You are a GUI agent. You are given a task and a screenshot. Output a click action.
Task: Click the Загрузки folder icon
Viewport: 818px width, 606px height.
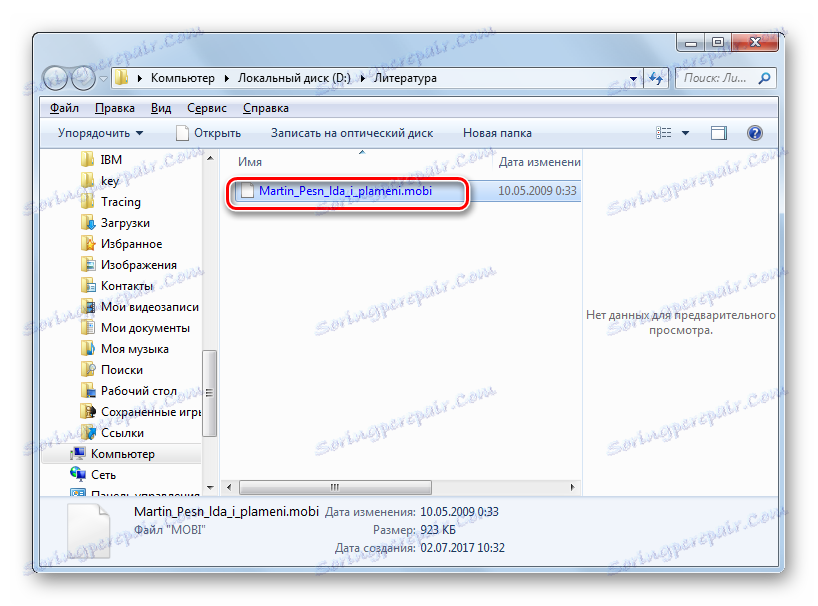pos(88,223)
